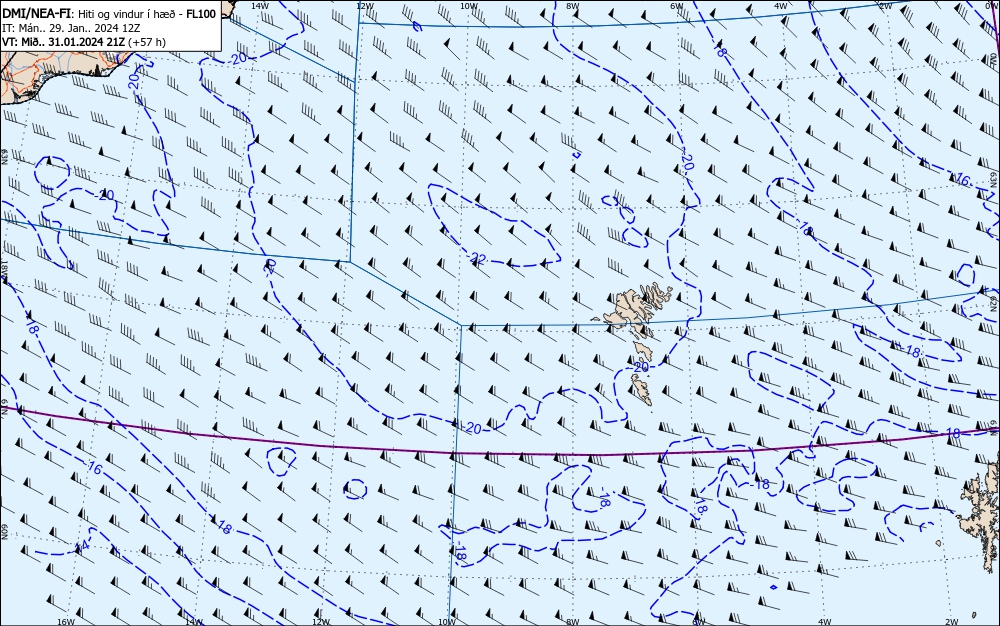Select the "-22" isotherm contour label
Screen dimensions: 1000x626
[x=476, y=258]
